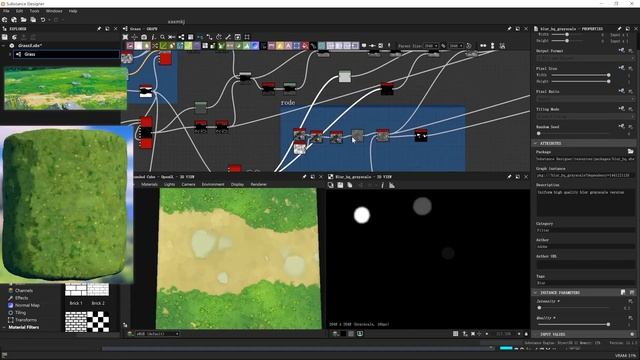Click the camera icon in graph toolbar
The width and height of the screenshot is (640, 360).
pos(144,37)
